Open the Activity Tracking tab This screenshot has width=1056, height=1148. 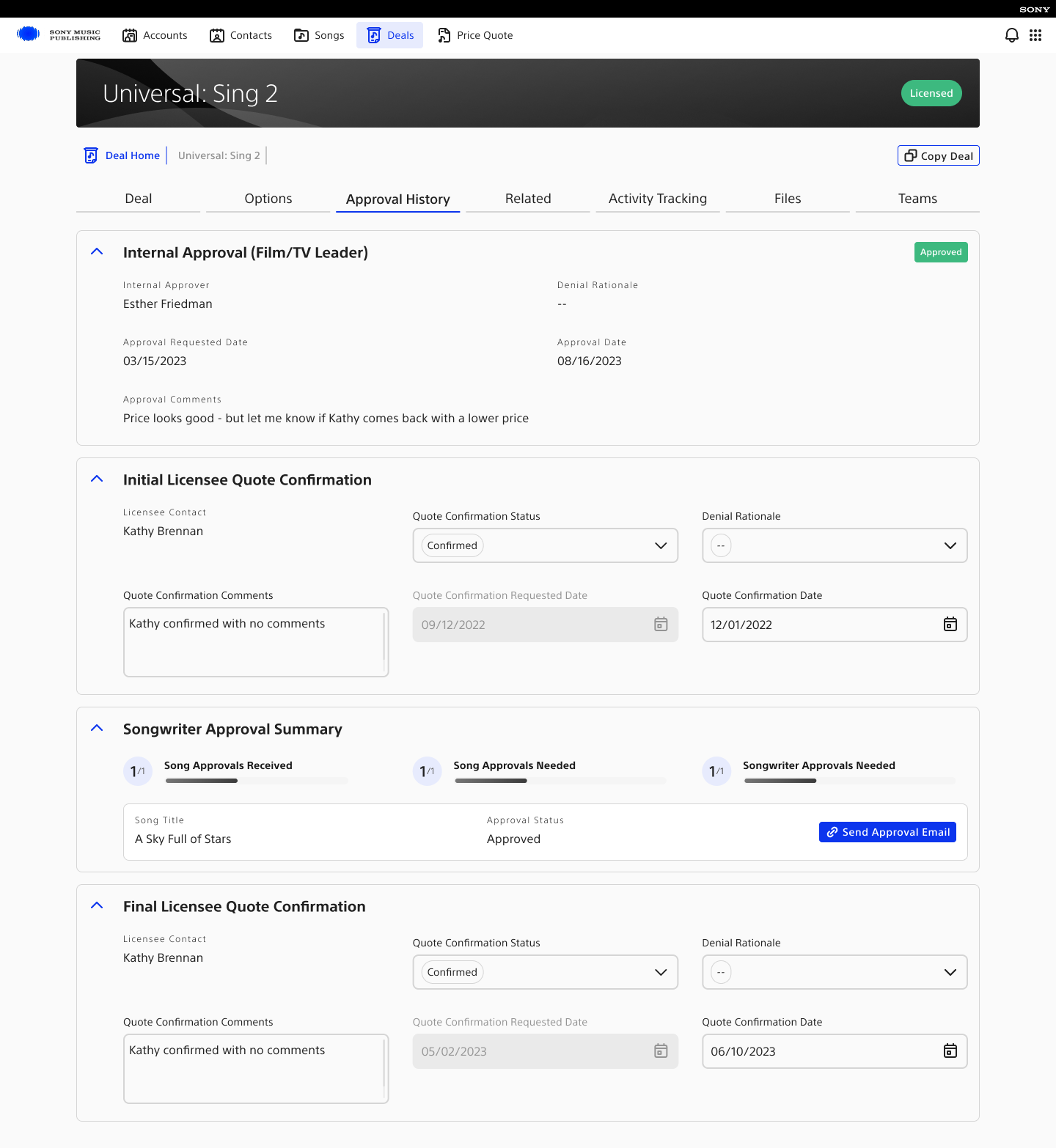(x=658, y=199)
